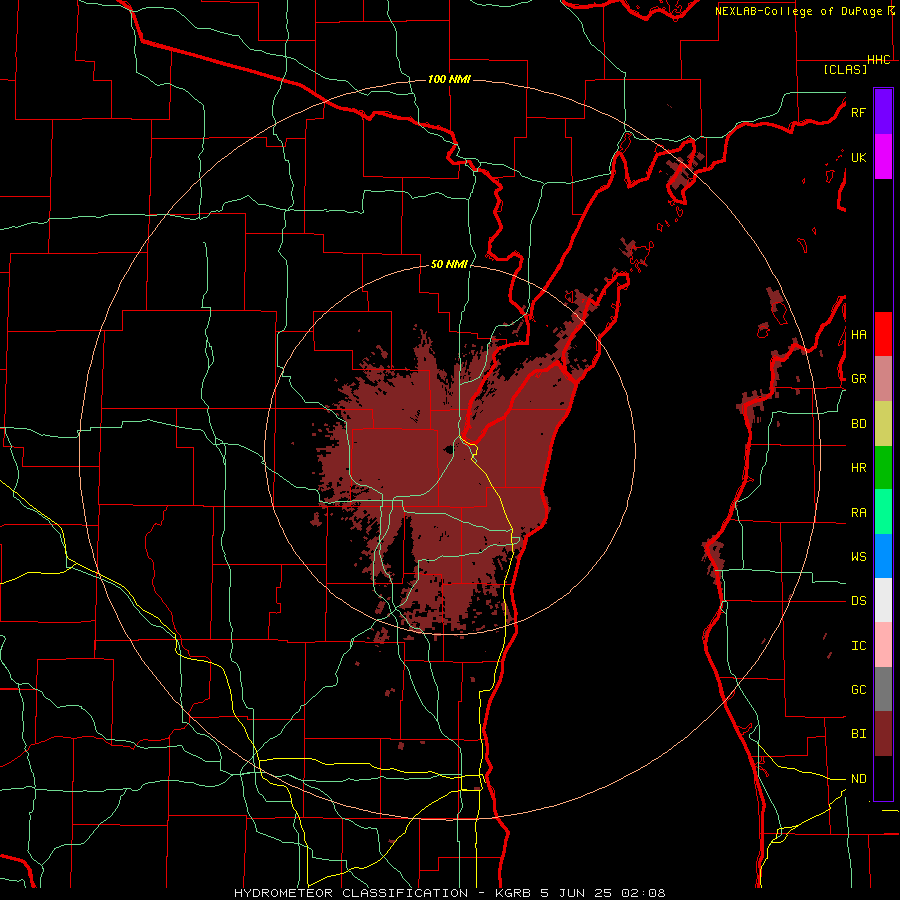
Task: Click the RA light green swatch
Action: tap(883, 512)
